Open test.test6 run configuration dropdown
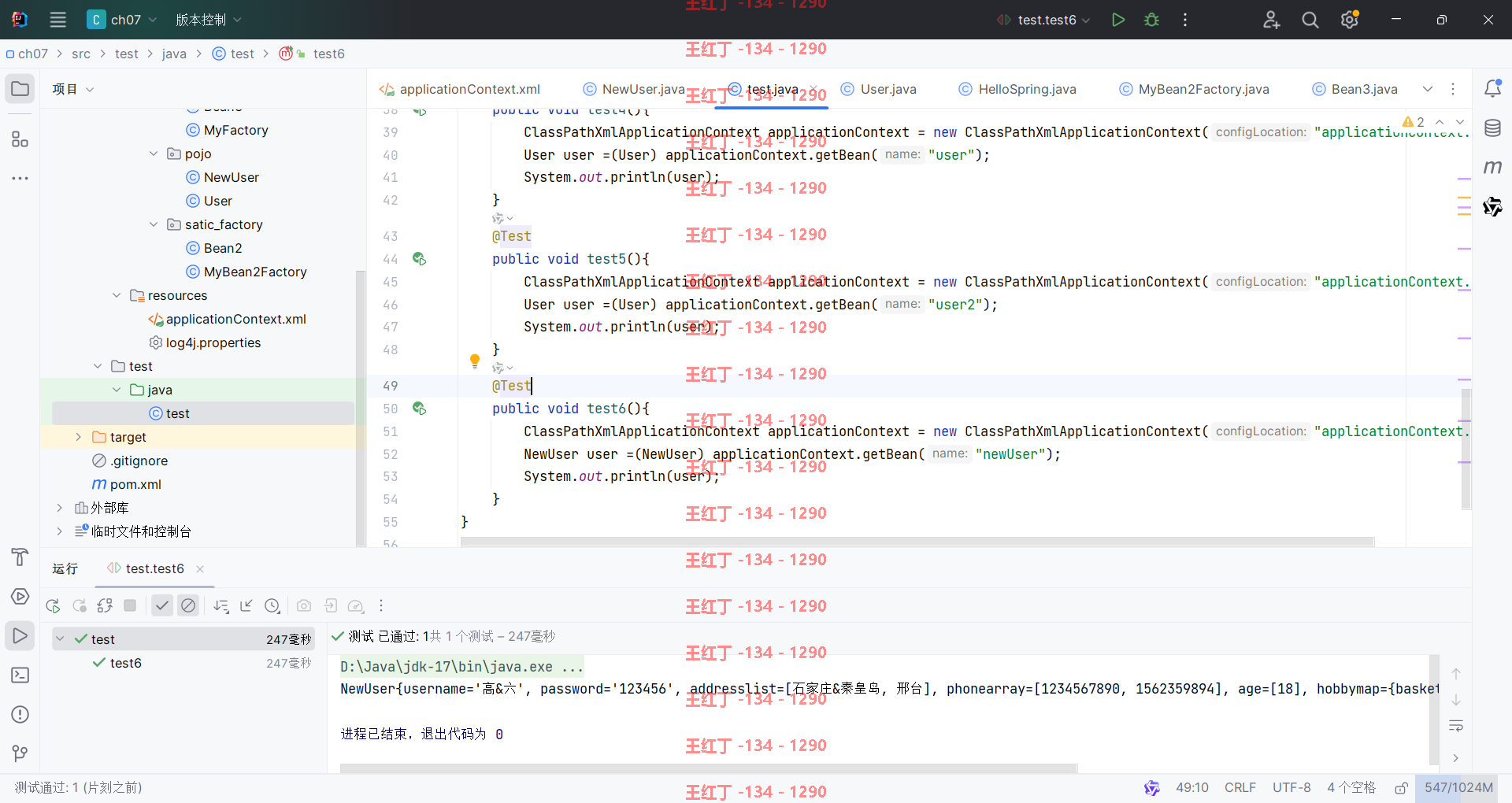The height and width of the screenshot is (803, 1512). (x=1043, y=20)
